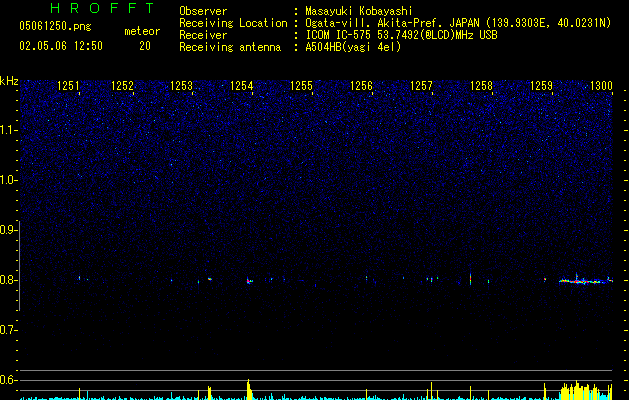The height and width of the screenshot is (400, 629).
Task: Select the Receiving Location label
Action: pos(233,23)
